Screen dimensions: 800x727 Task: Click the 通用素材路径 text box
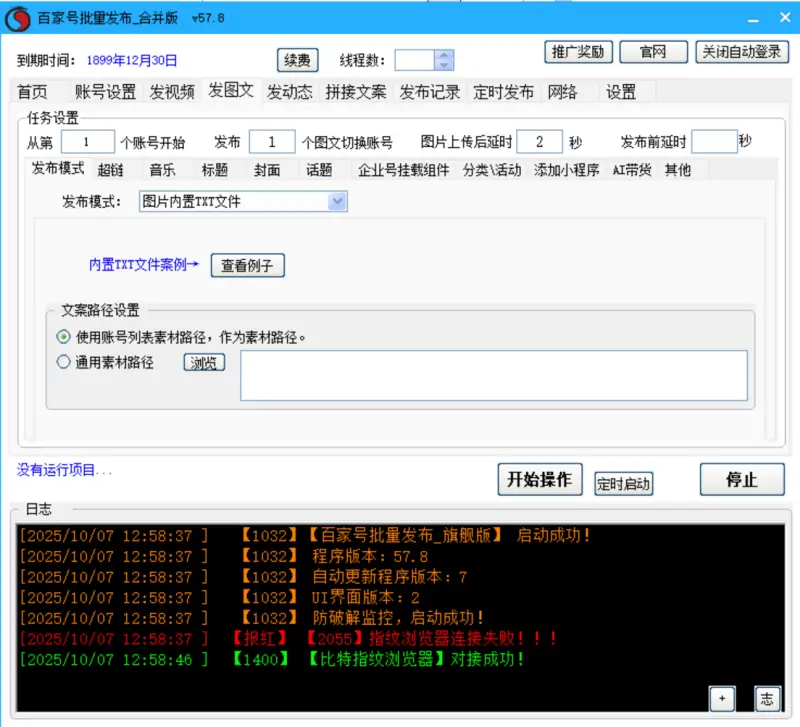pos(493,375)
